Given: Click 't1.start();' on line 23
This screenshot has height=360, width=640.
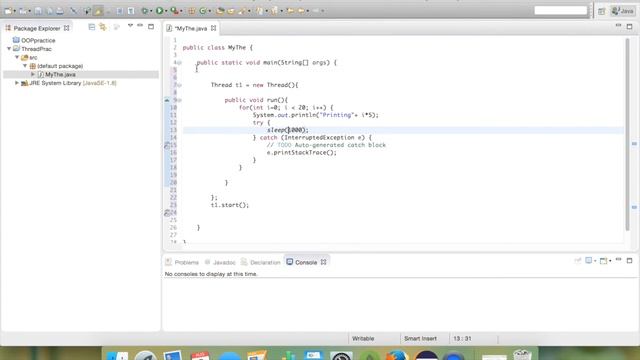Looking at the screenshot, I should tap(230, 205).
